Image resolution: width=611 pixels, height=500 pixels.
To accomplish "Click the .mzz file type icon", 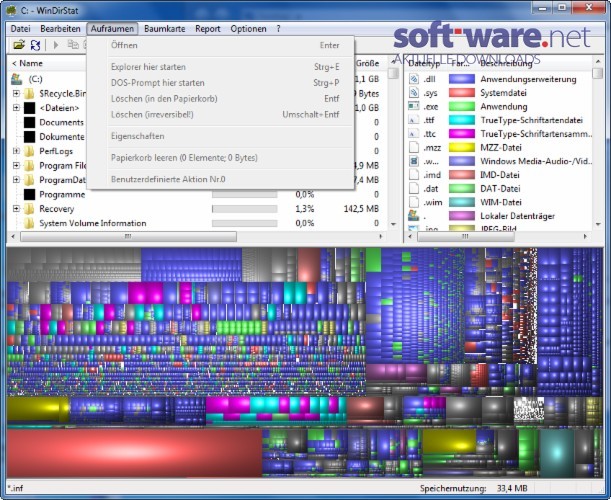I will tap(413, 147).
